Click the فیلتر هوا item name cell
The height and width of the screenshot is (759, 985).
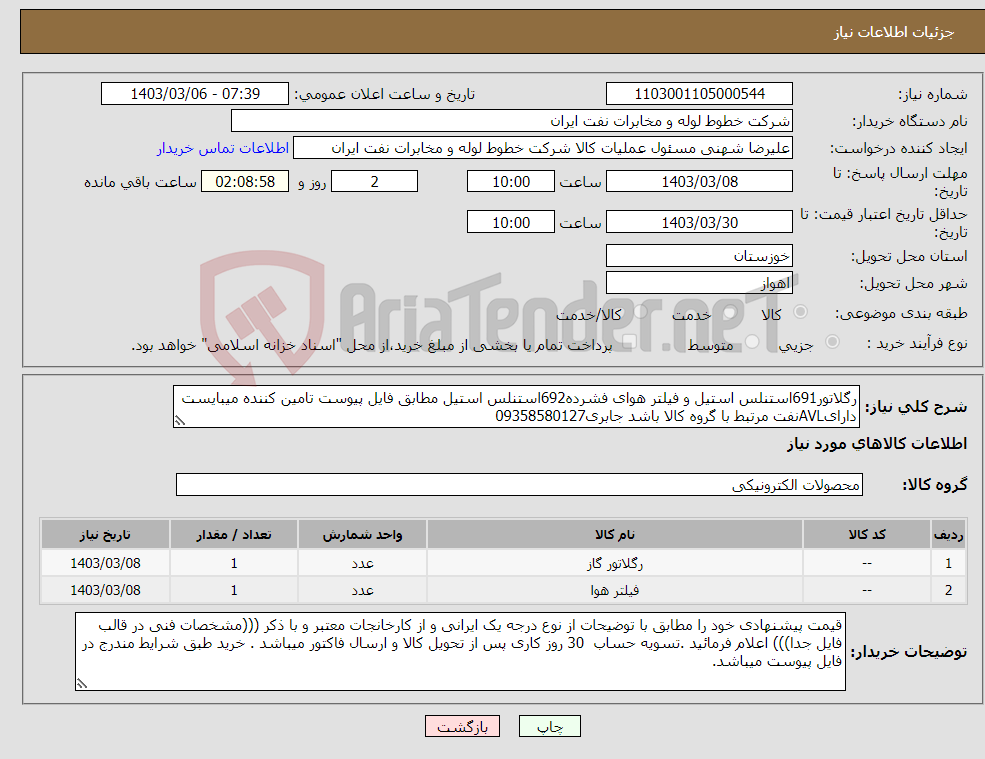tap(615, 591)
